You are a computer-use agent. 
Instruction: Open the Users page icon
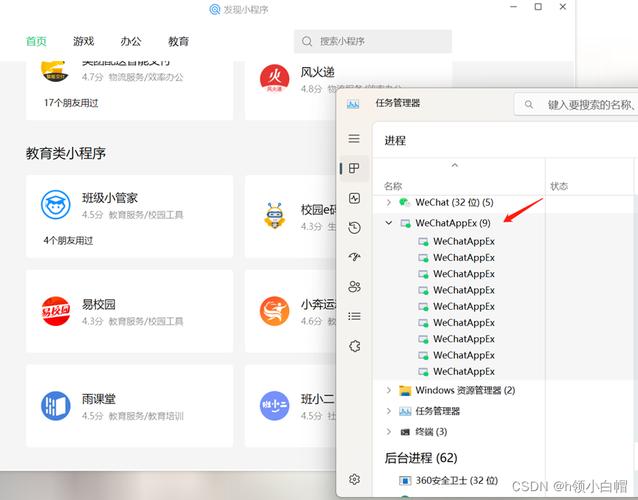point(354,287)
